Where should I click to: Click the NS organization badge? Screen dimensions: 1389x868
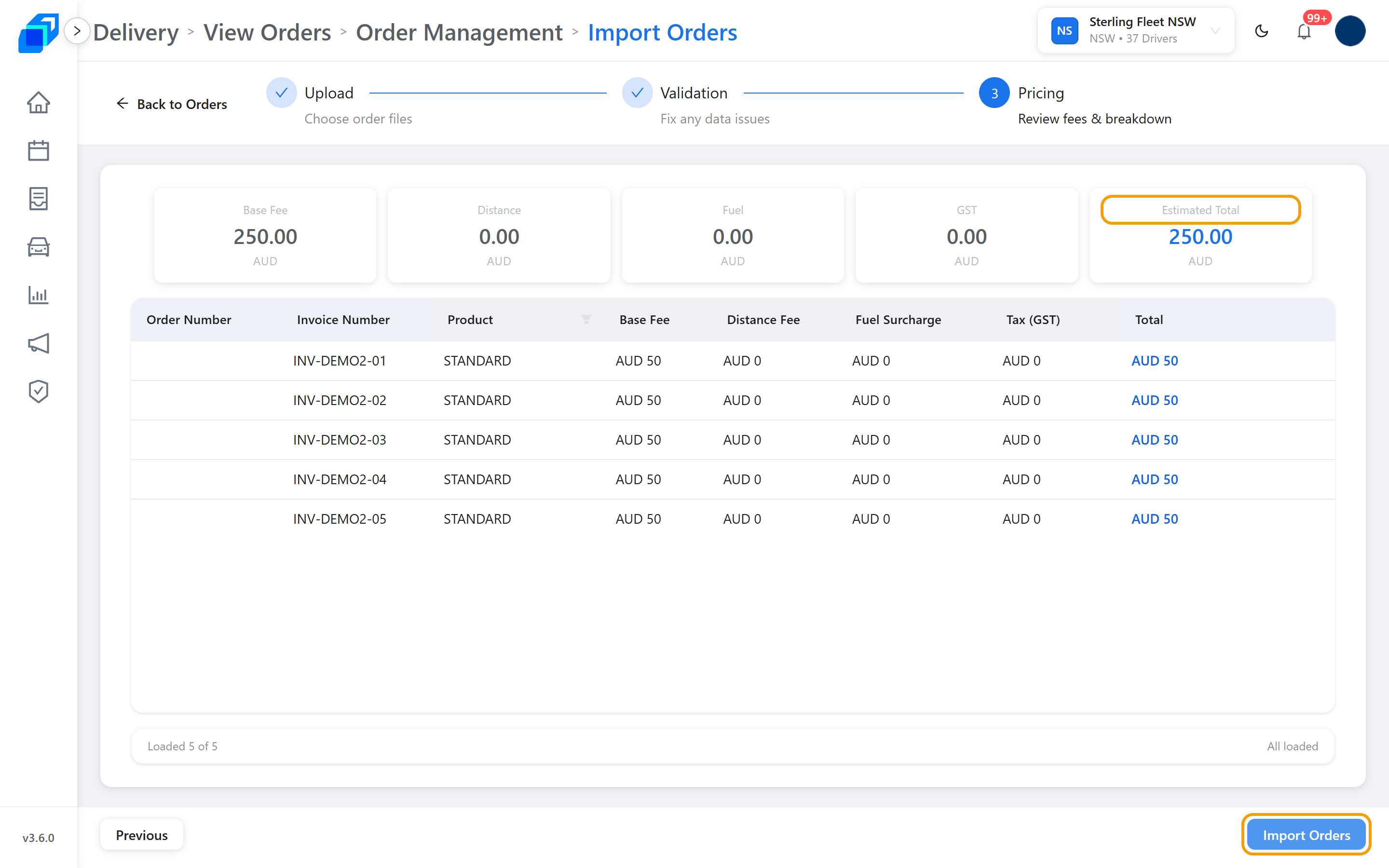tap(1065, 31)
